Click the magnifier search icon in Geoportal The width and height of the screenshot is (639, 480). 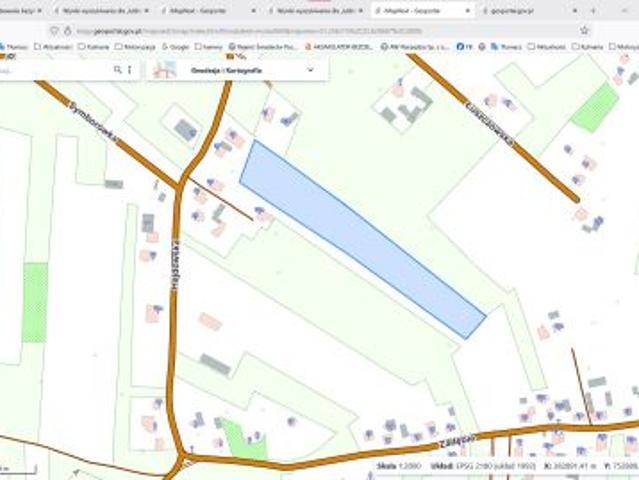[x=117, y=70]
